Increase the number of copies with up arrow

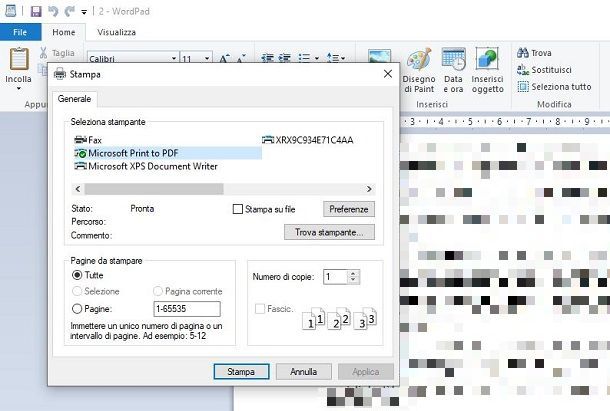click(x=353, y=273)
